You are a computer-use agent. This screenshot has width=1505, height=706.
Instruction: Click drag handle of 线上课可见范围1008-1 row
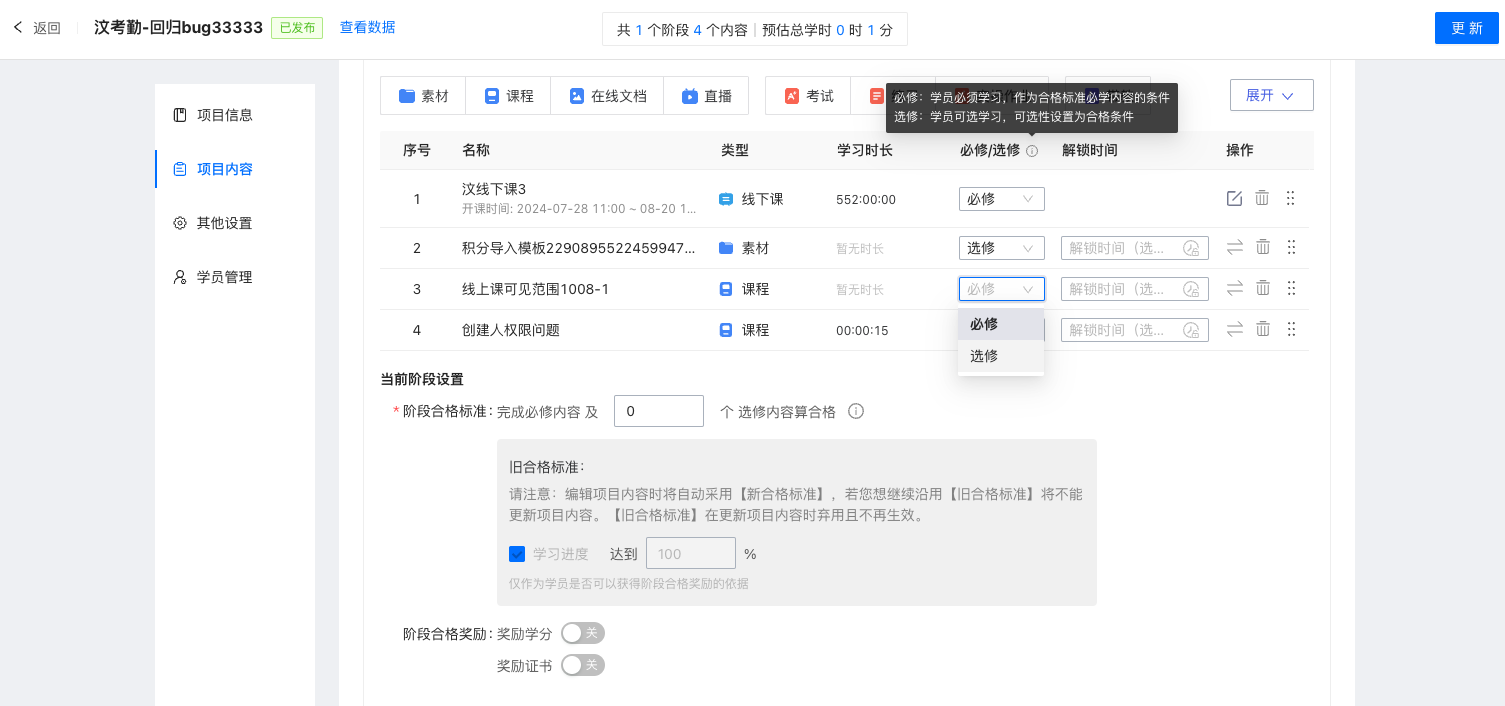[x=1291, y=288]
